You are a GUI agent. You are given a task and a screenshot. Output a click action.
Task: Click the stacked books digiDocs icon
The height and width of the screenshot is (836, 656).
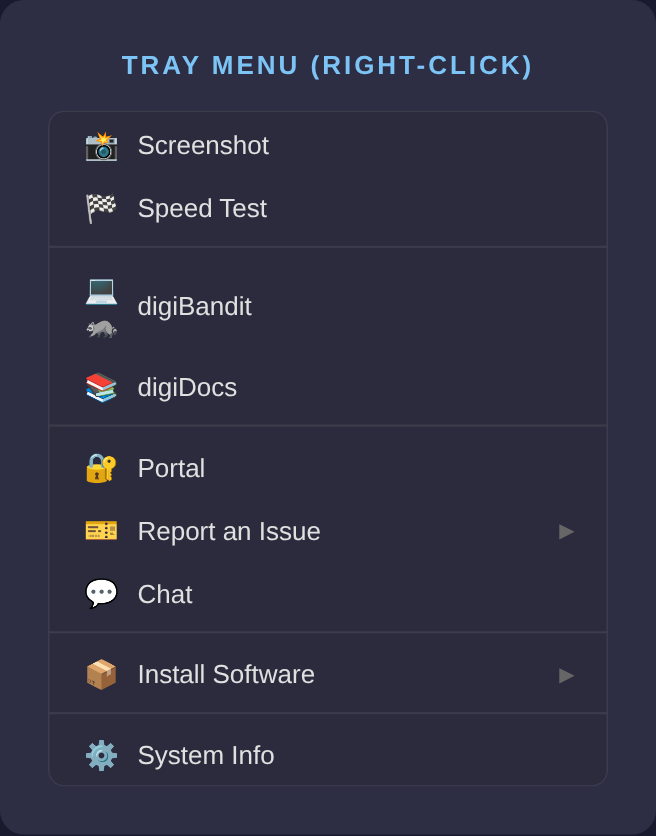coord(101,388)
